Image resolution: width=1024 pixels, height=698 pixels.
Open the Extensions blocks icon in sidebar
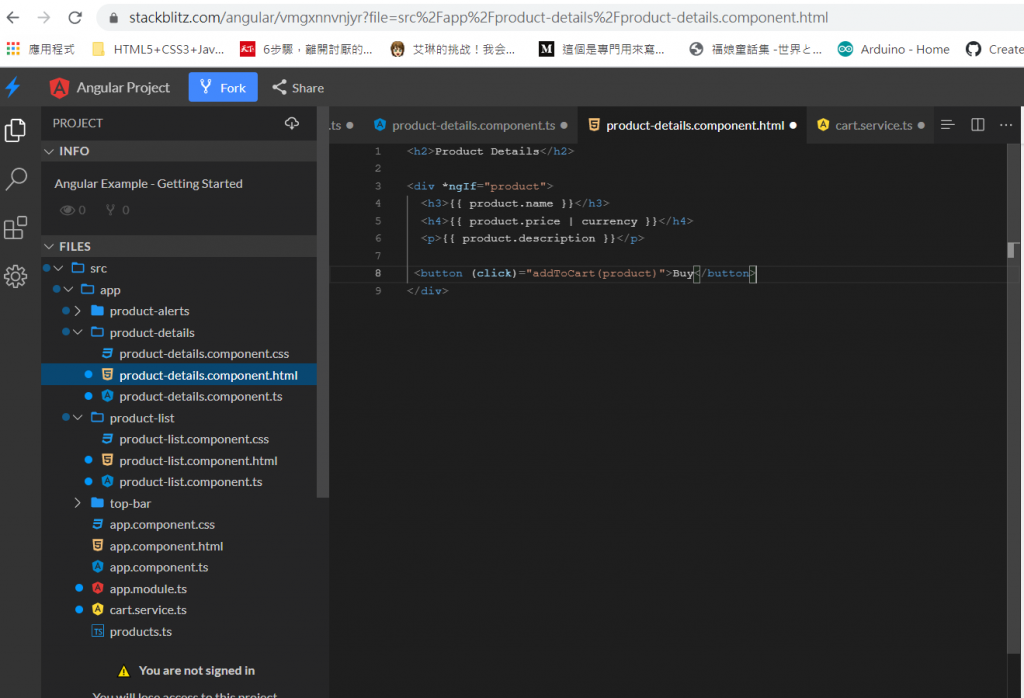[16, 227]
